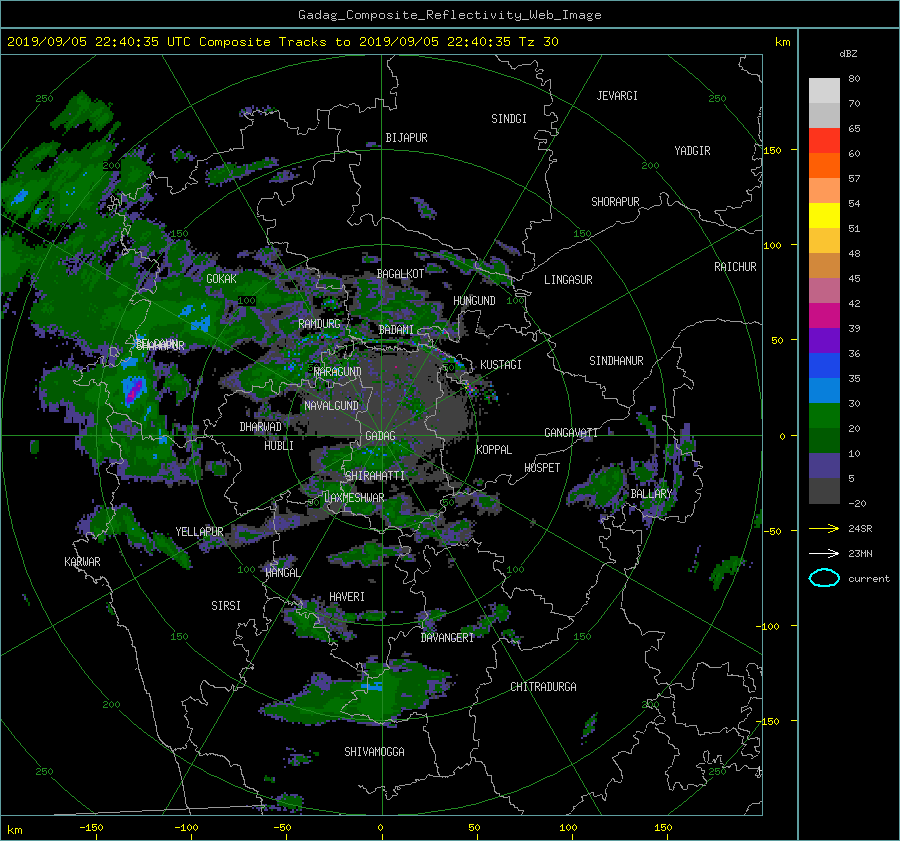Screen dimensions: 900x841
Task: Click the white 23MN track arrow in legend
Action: (824, 553)
